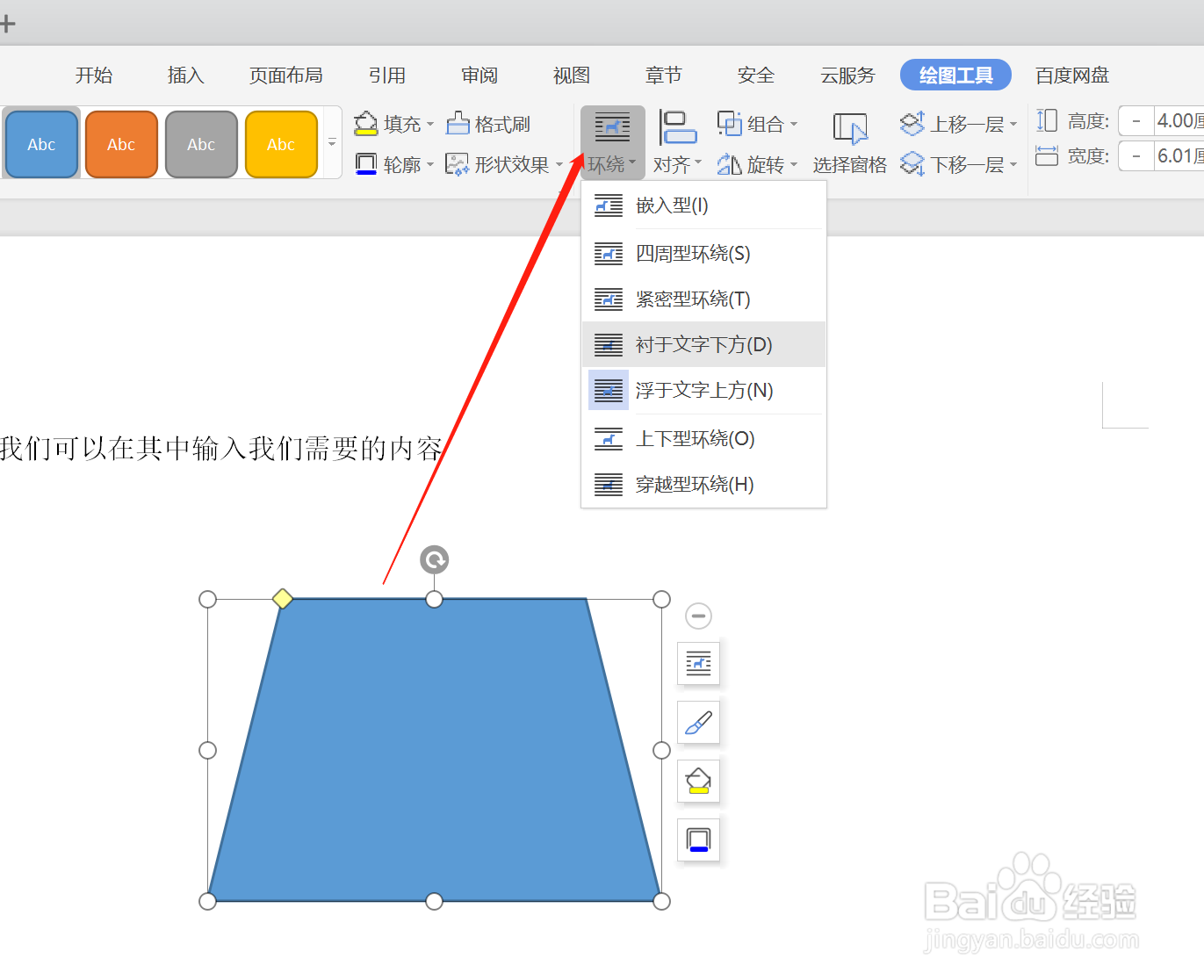Click the 填充 fill bucket icon
The width and height of the screenshot is (1204, 980).
(366, 123)
